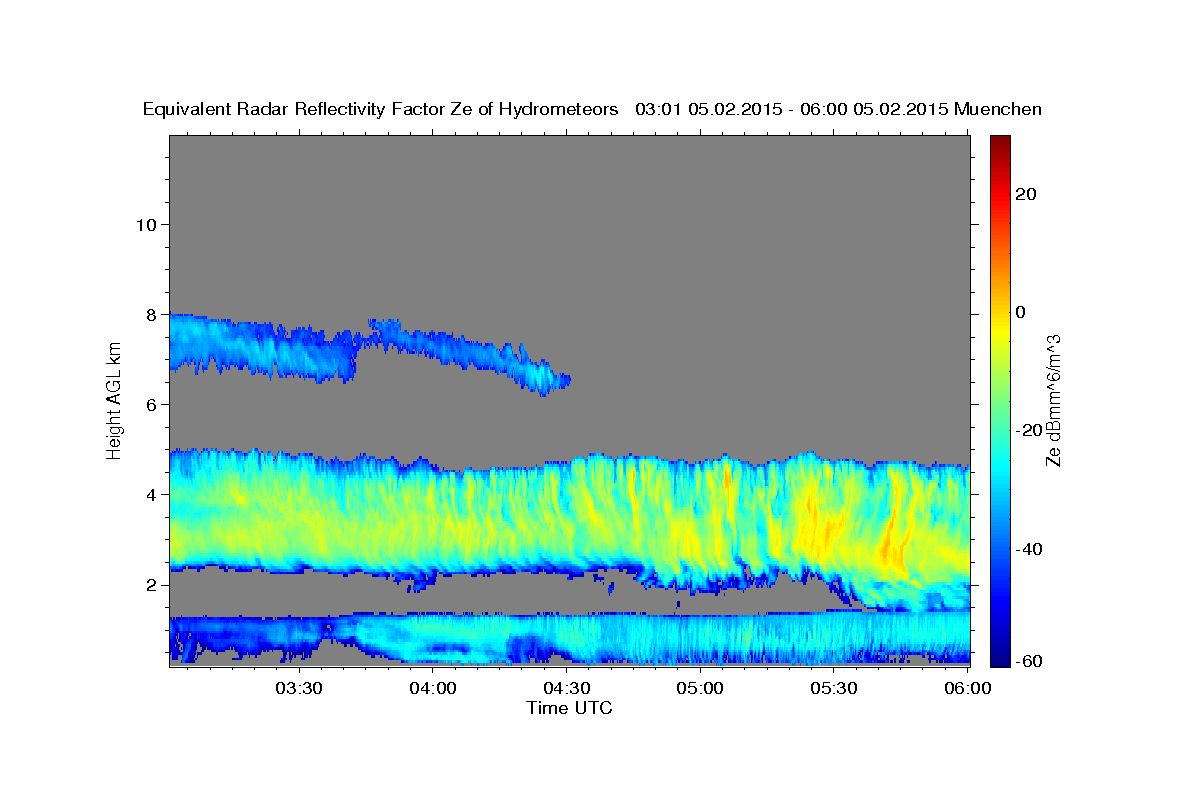Viewport: 1200px width, 800px height.
Task: Click the 06:00 time tick label
Action: (967, 688)
